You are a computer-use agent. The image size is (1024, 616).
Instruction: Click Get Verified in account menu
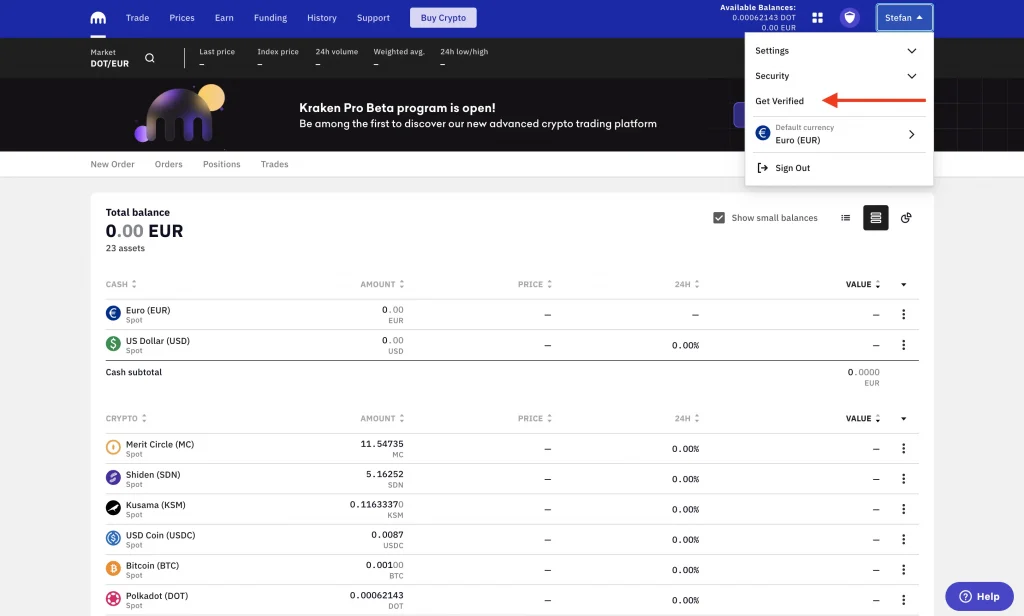pos(780,101)
